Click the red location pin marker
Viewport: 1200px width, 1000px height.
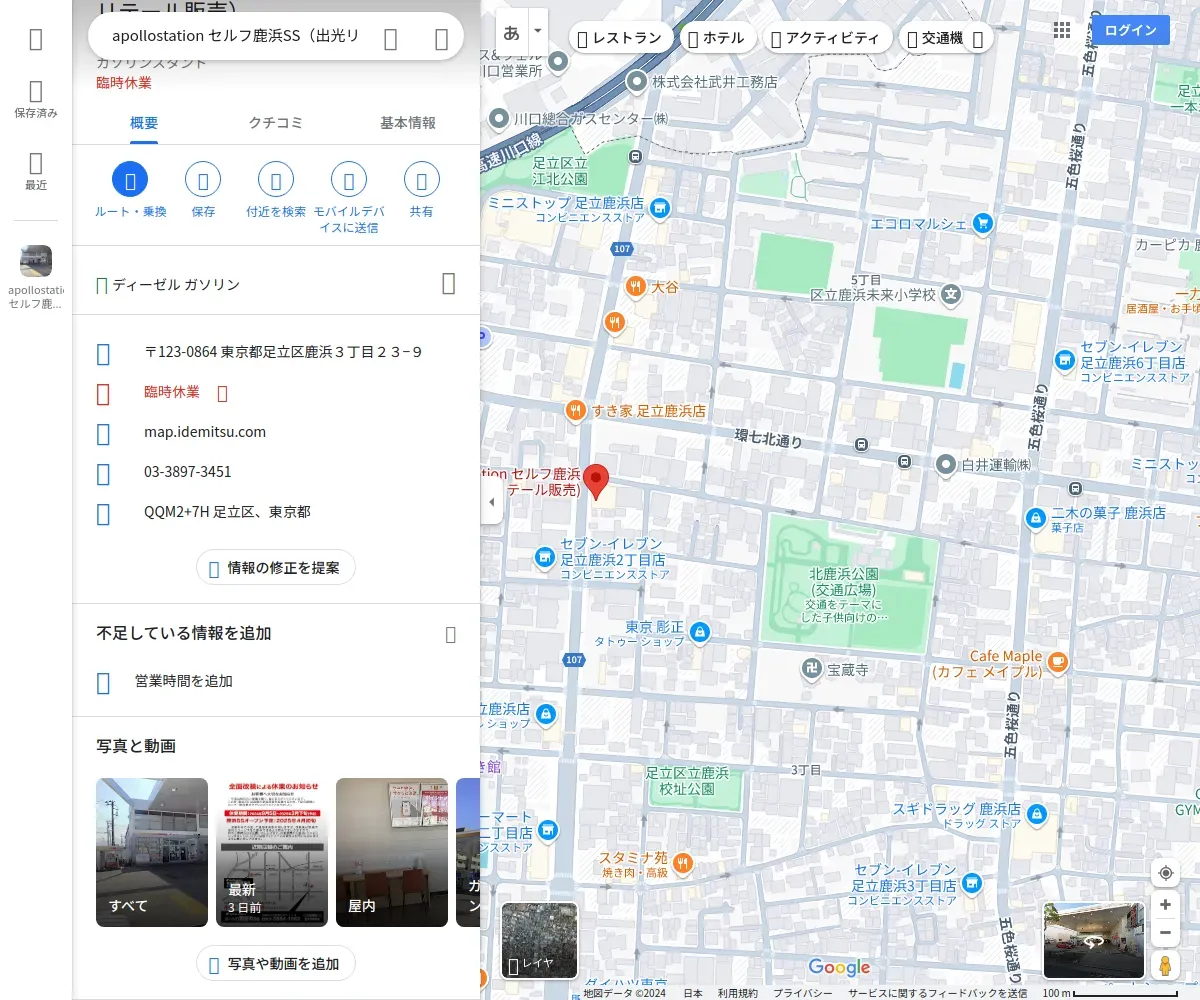pyautogui.click(x=596, y=482)
